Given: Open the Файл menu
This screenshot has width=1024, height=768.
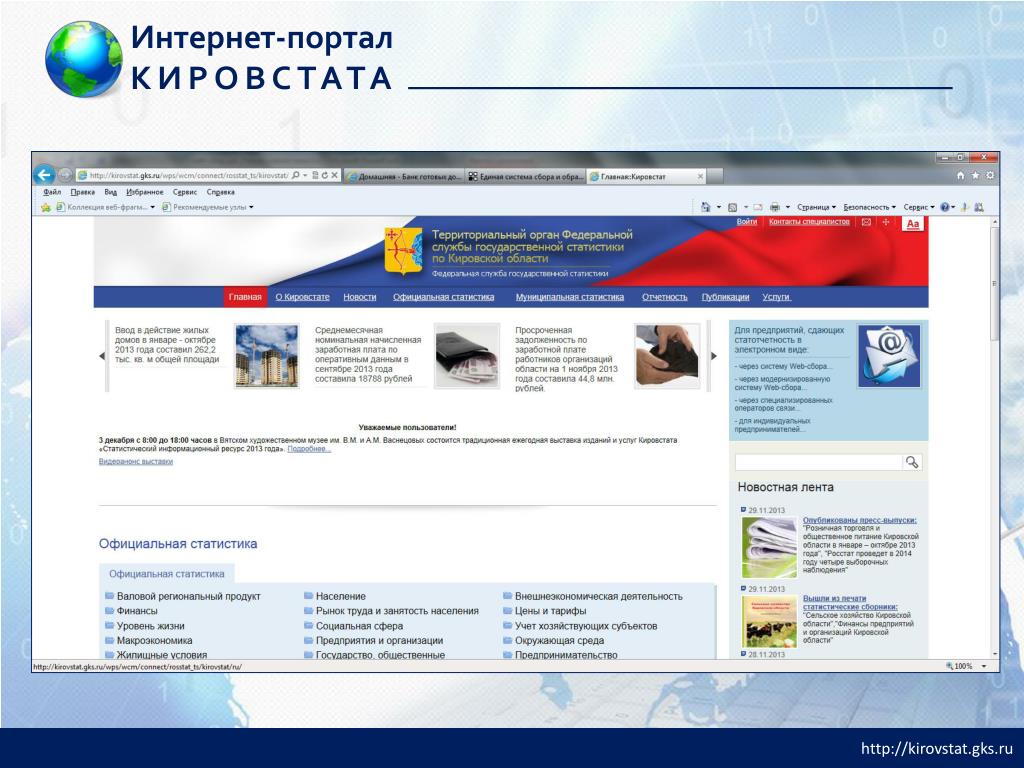Looking at the screenshot, I should [52, 192].
